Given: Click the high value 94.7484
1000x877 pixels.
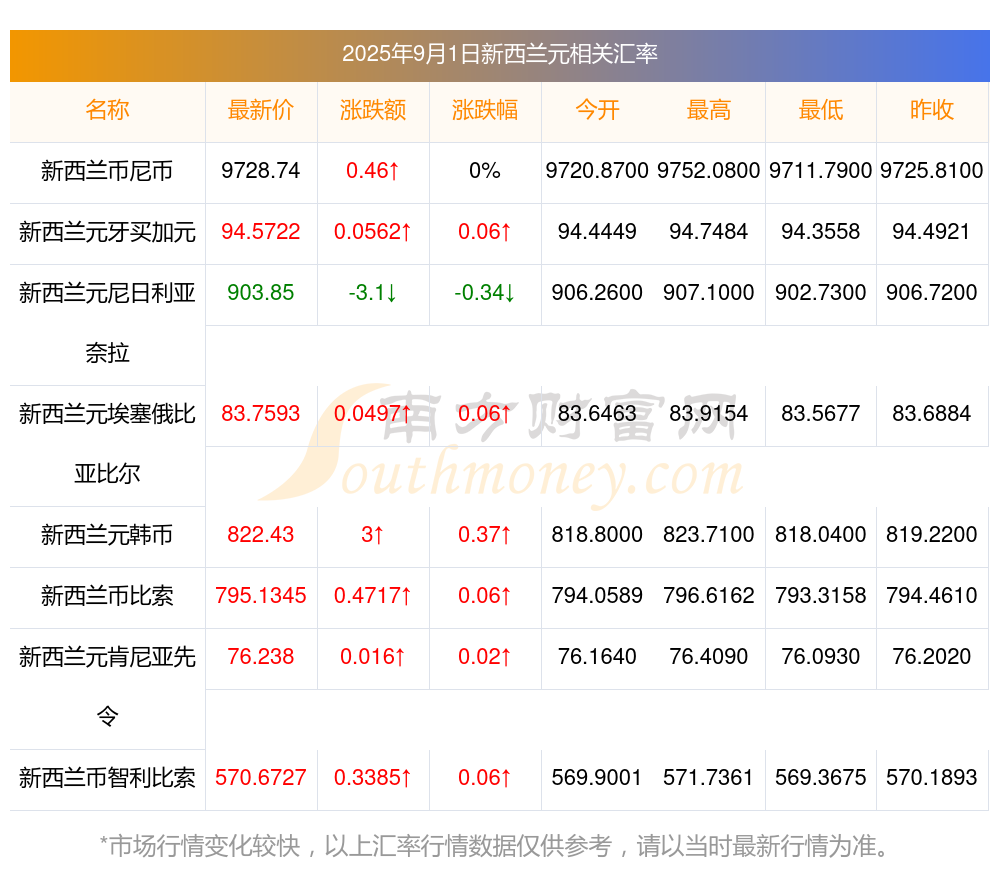Looking at the screenshot, I should coord(709,232).
